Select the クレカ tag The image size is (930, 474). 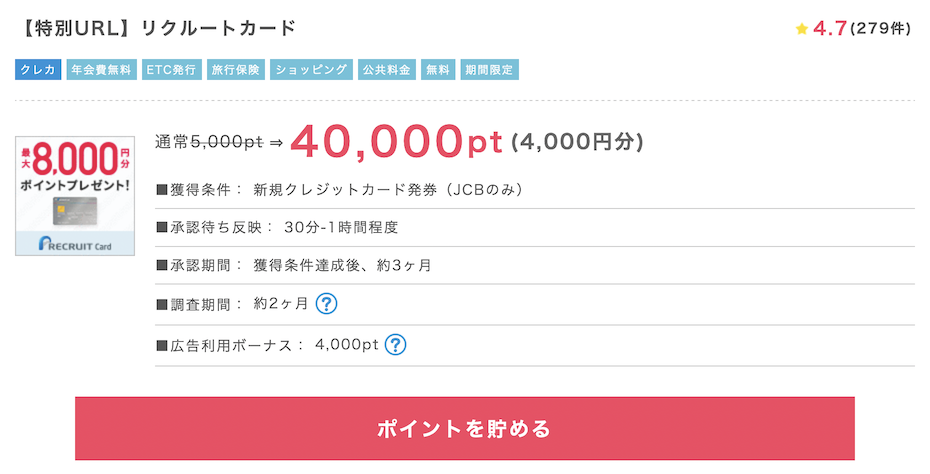38,69
